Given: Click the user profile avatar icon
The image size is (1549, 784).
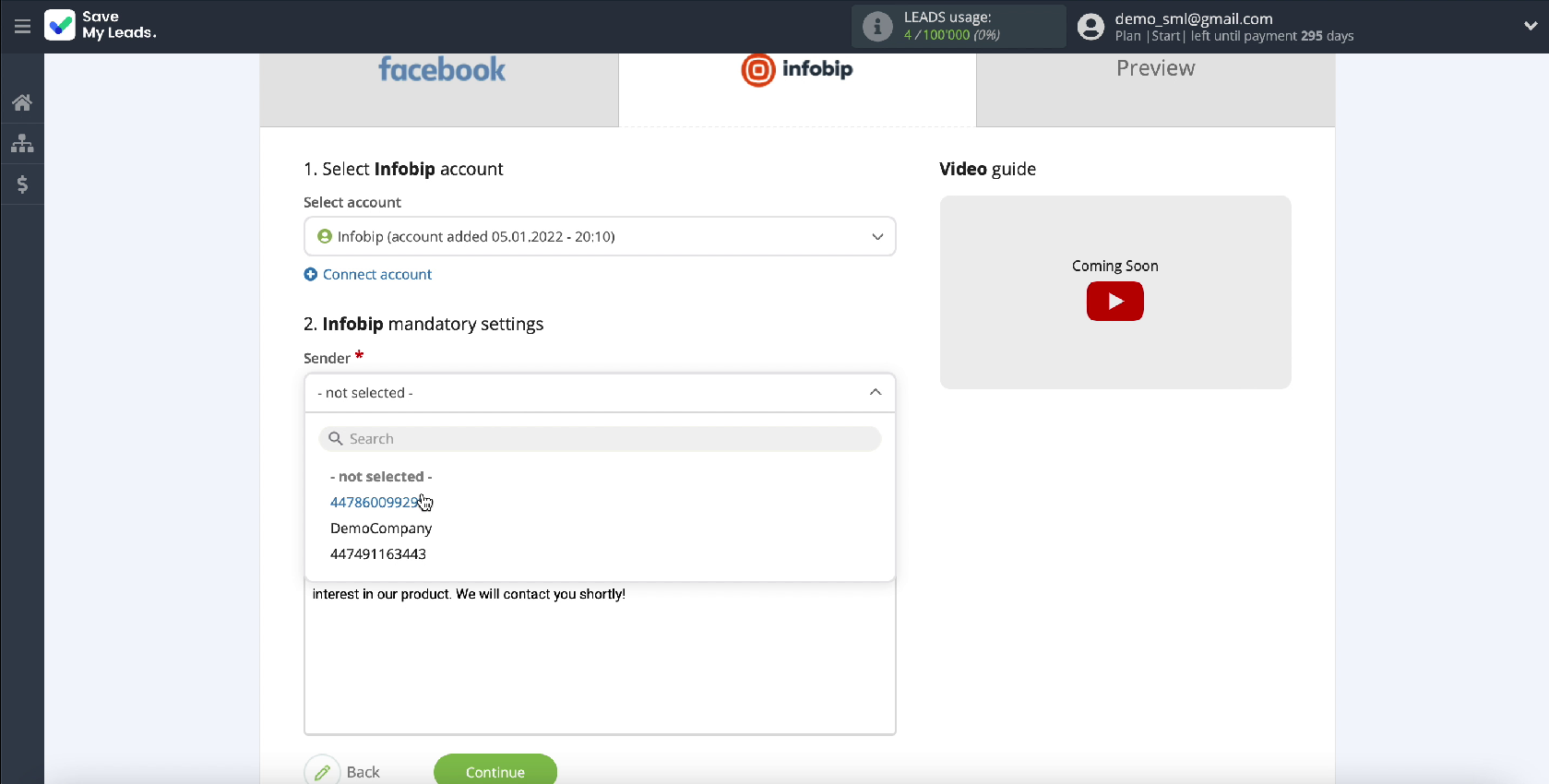Looking at the screenshot, I should (1090, 27).
